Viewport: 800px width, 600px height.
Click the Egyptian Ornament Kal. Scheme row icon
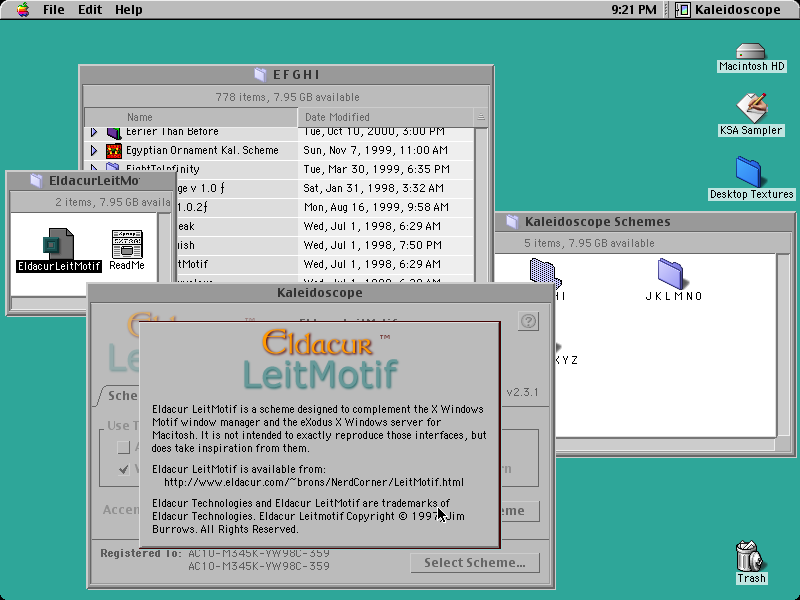coord(114,151)
